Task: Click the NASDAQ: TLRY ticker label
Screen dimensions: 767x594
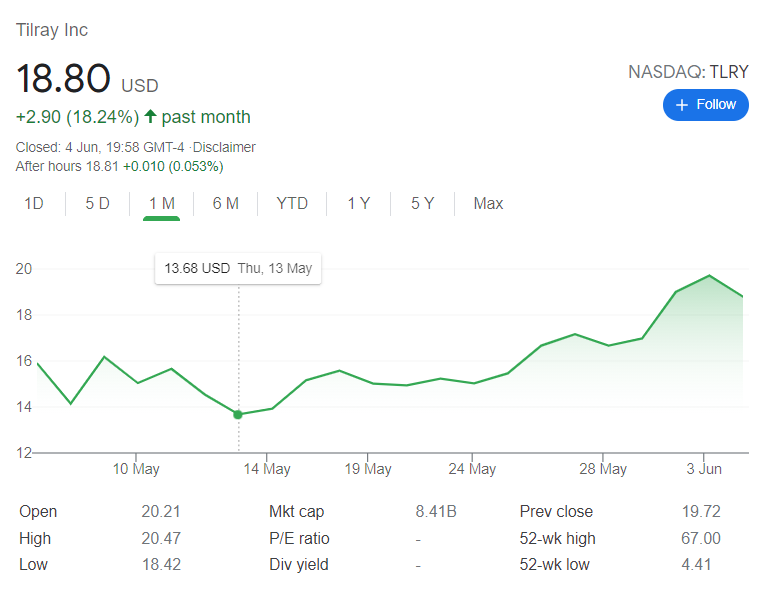Action: [688, 72]
